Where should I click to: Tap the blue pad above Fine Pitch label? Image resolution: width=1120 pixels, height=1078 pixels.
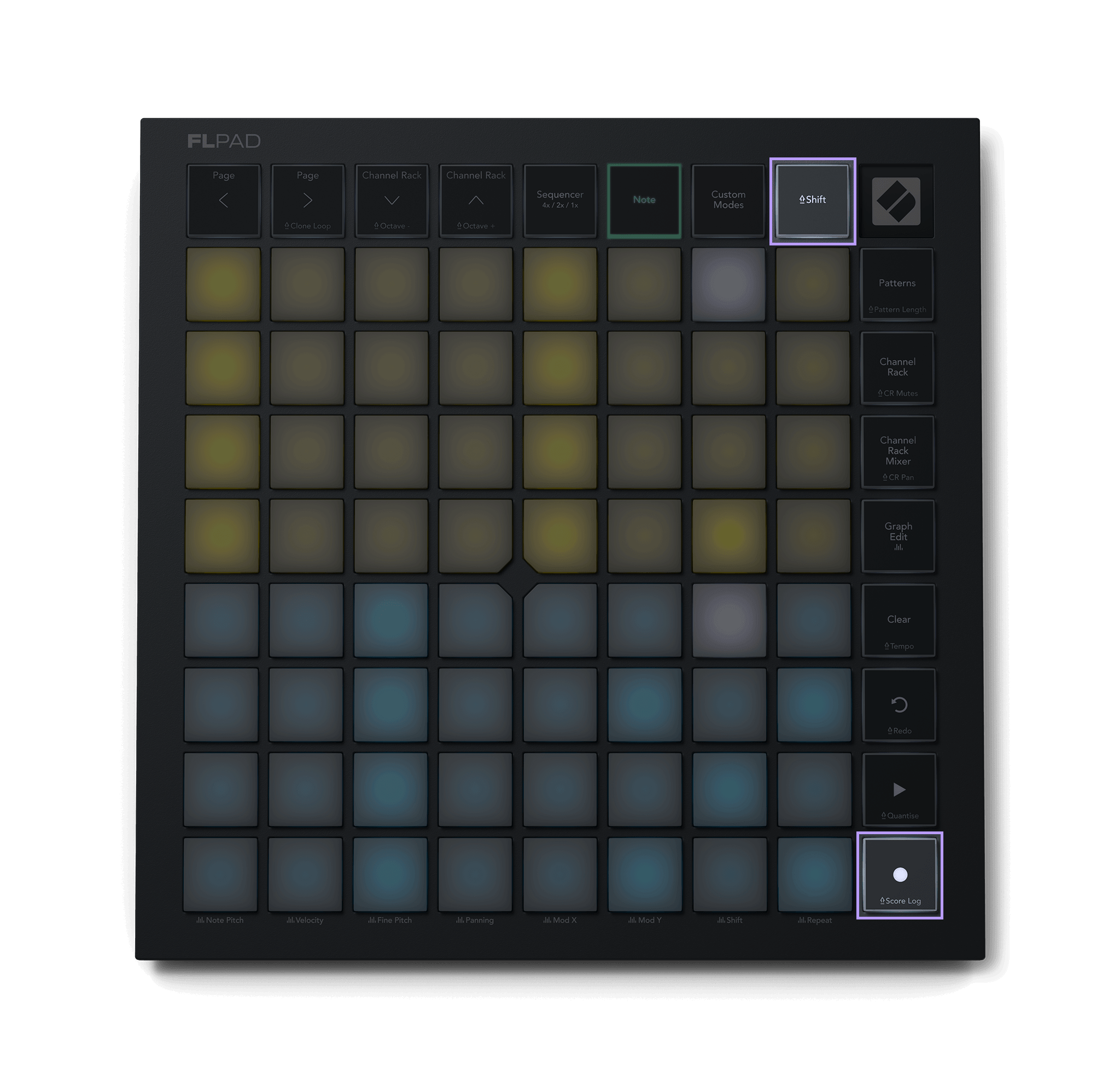(x=390, y=874)
